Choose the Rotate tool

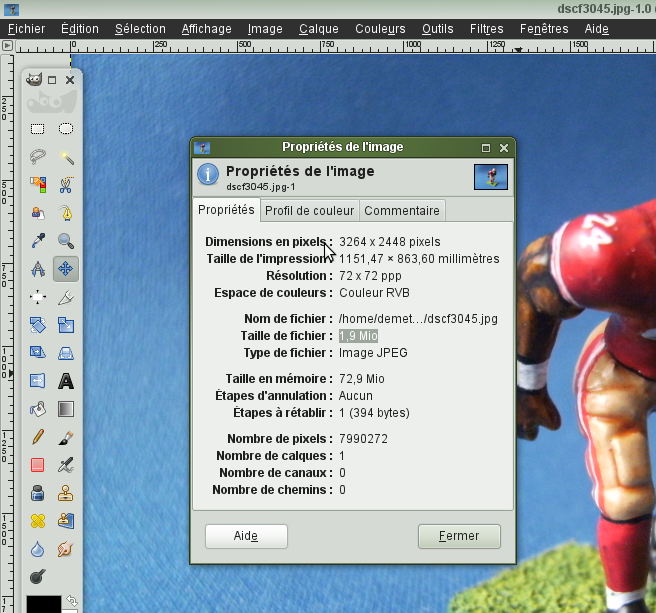(x=38, y=325)
